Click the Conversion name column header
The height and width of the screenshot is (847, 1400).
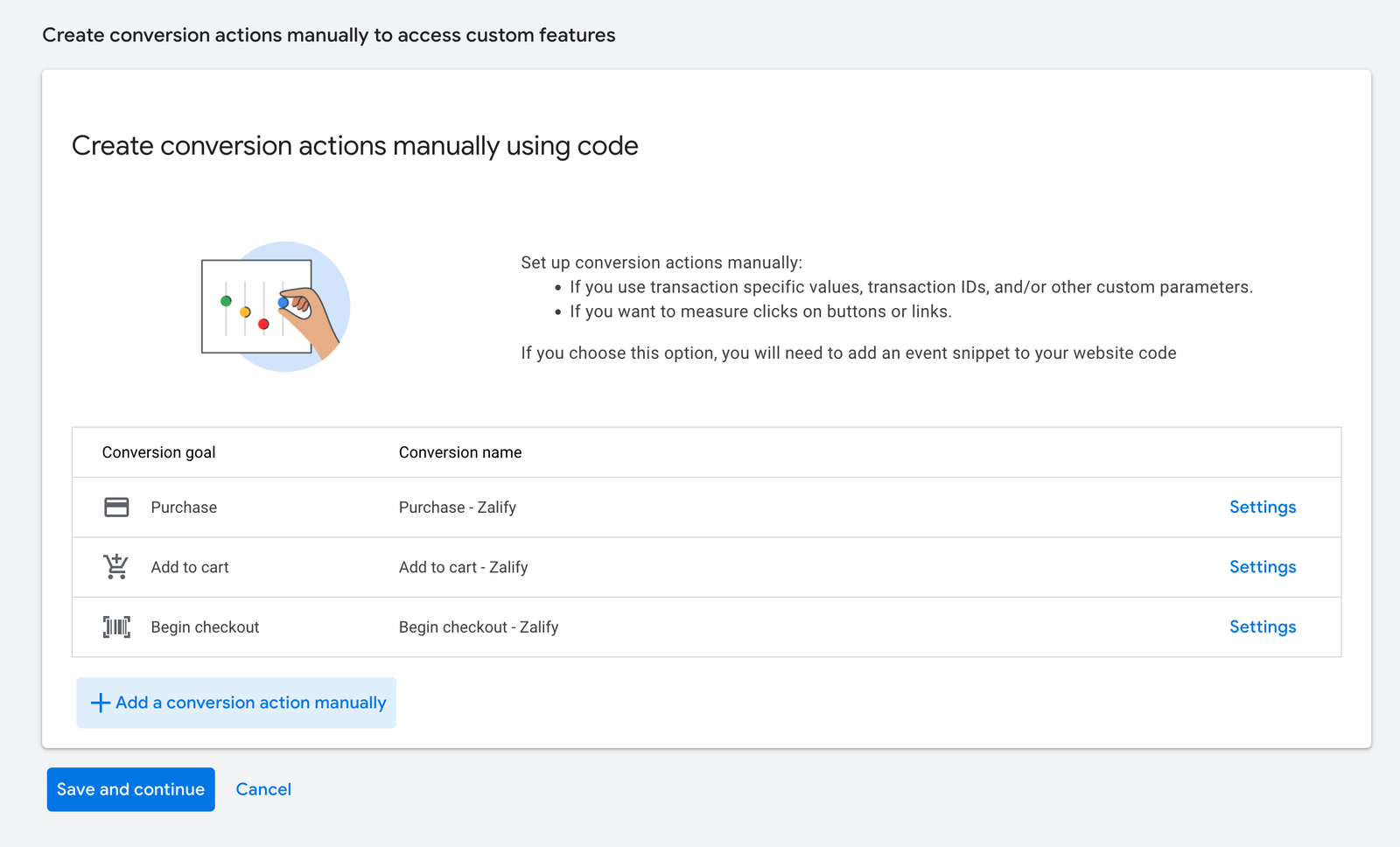(459, 452)
